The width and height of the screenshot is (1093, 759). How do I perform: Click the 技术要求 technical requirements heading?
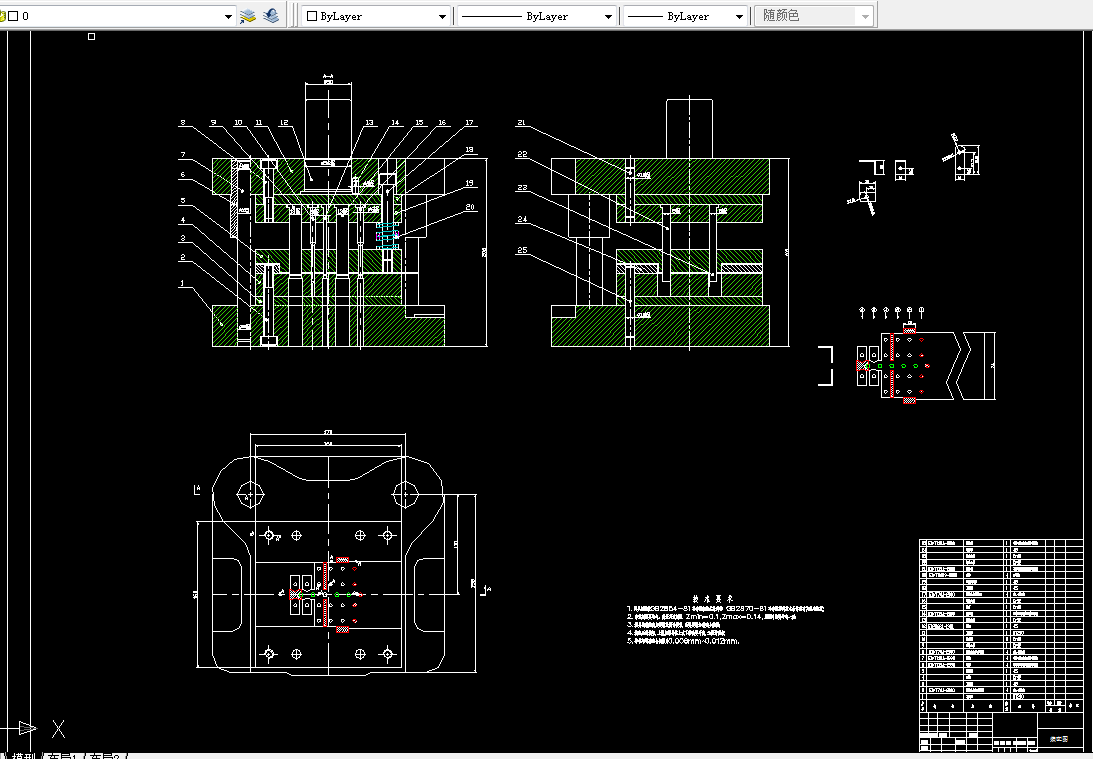pyautogui.click(x=712, y=599)
